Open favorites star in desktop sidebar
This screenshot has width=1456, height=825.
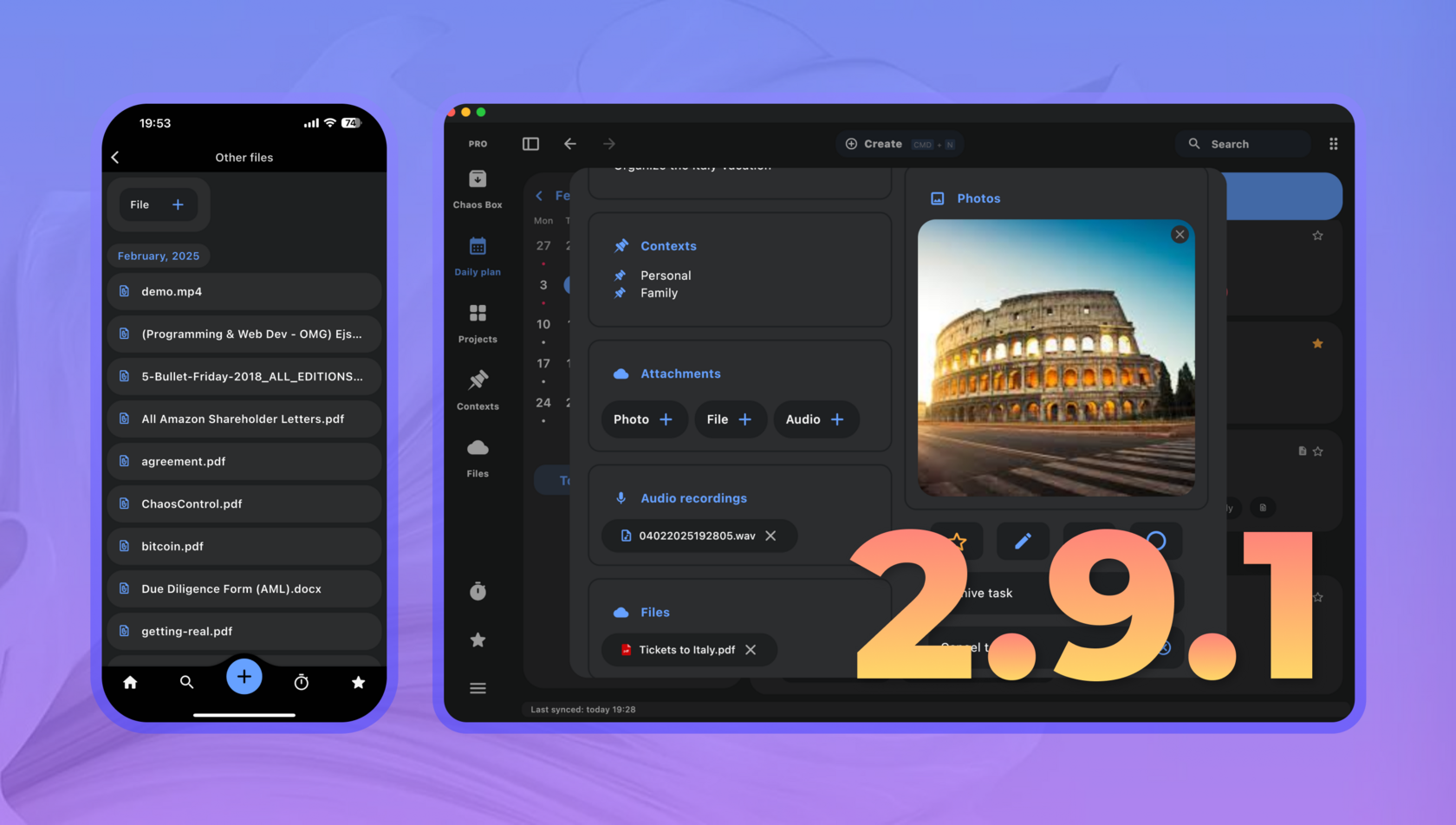(478, 640)
